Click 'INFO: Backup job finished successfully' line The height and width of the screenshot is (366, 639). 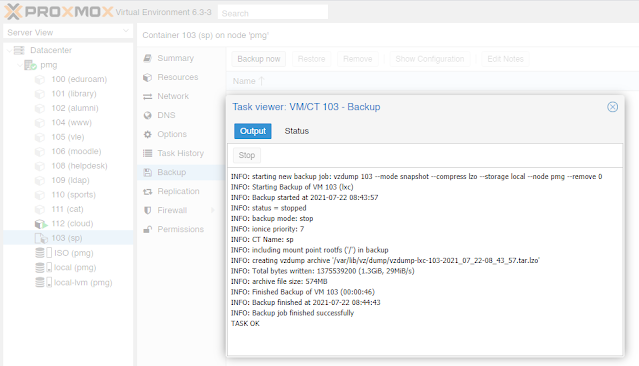[x=293, y=313]
